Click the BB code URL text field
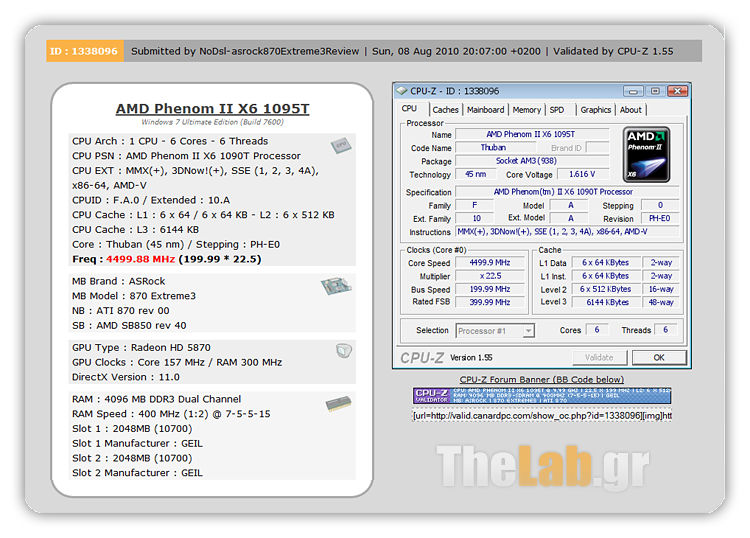This screenshot has width=750, height=538. click(542, 416)
